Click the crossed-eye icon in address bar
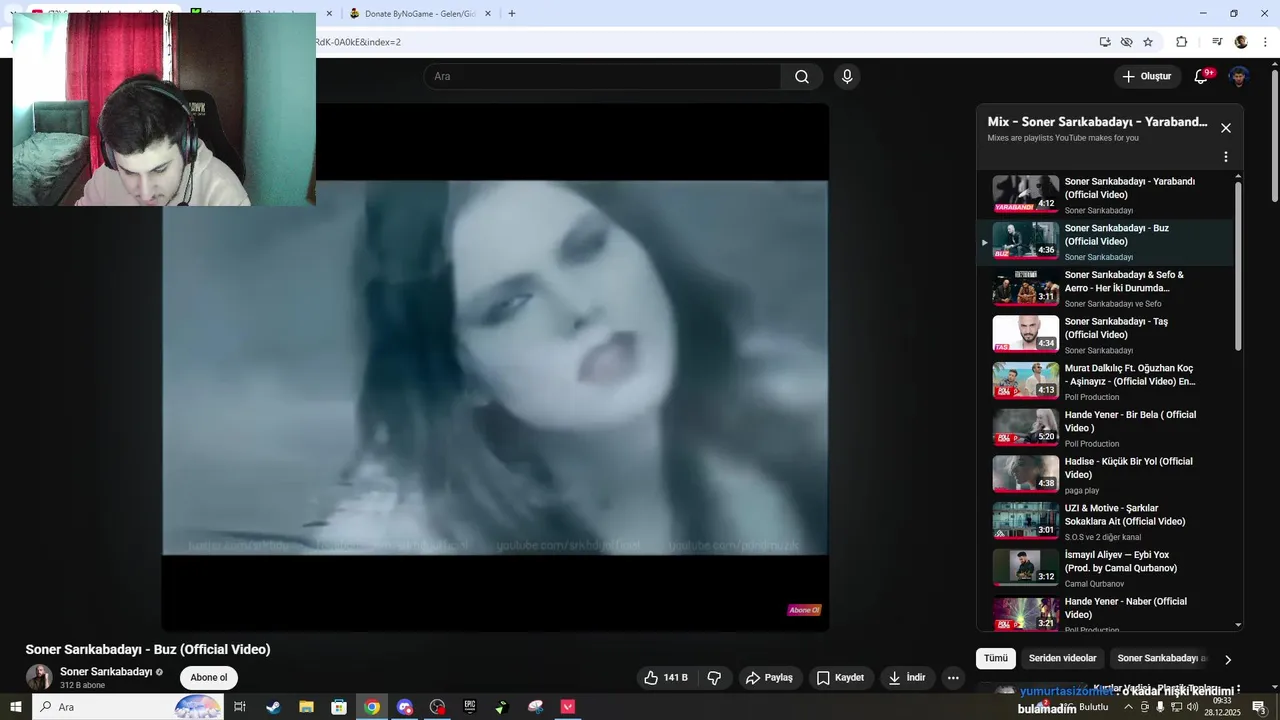 coord(1127,42)
